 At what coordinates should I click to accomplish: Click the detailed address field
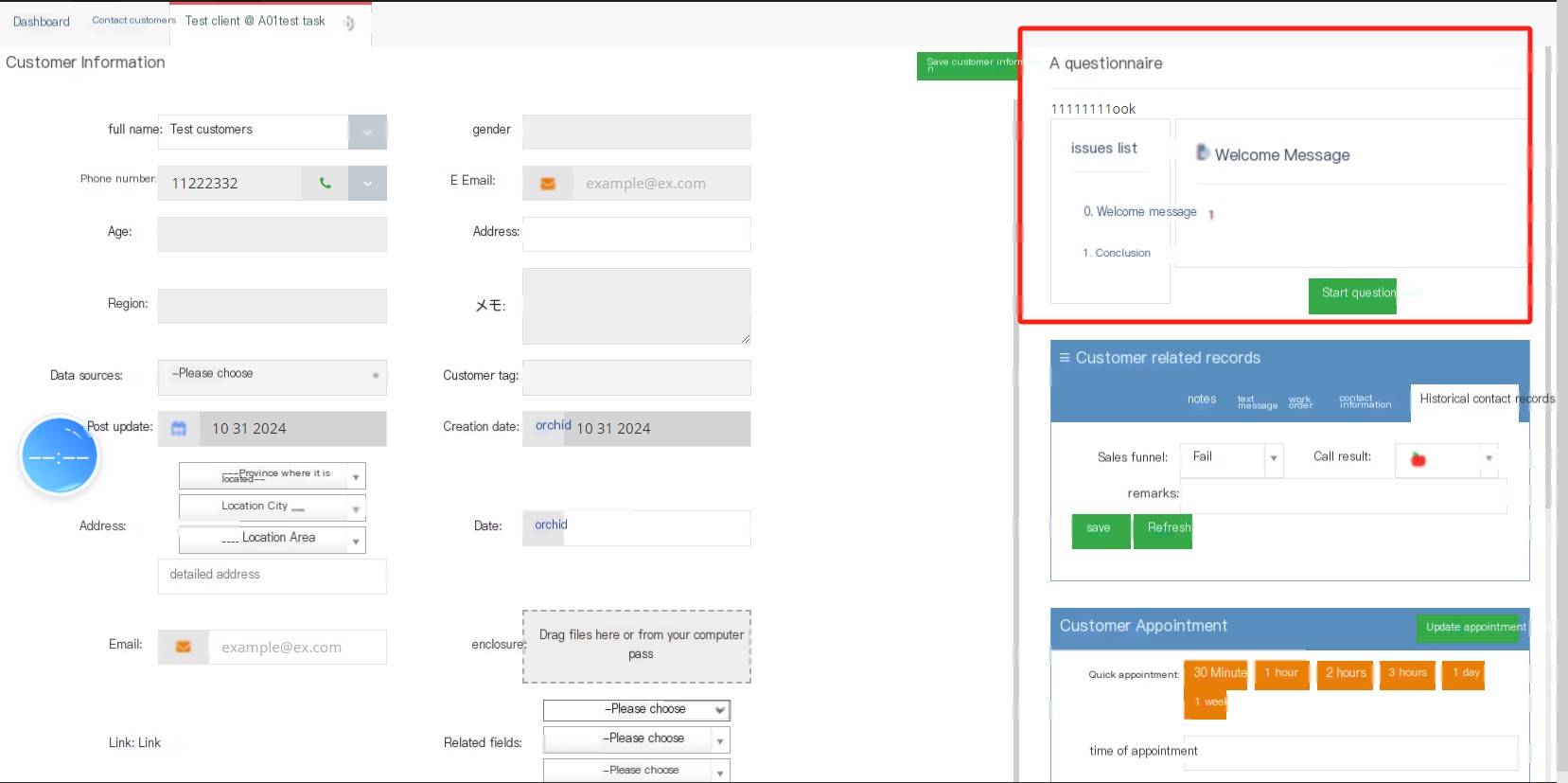(273, 576)
